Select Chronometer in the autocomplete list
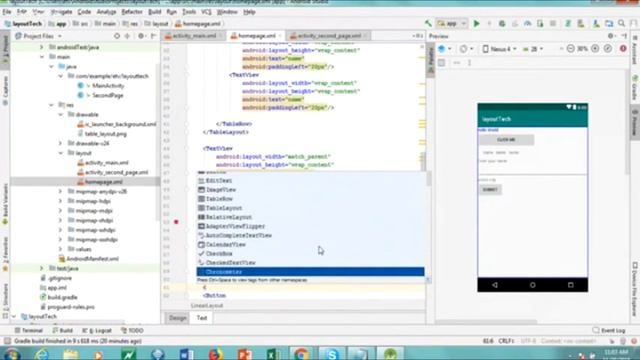The height and width of the screenshot is (360, 640). tap(310, 272)
